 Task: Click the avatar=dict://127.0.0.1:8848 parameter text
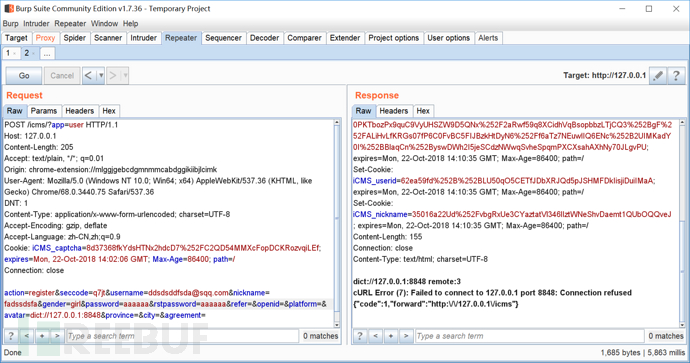click(x=52, y=315)
